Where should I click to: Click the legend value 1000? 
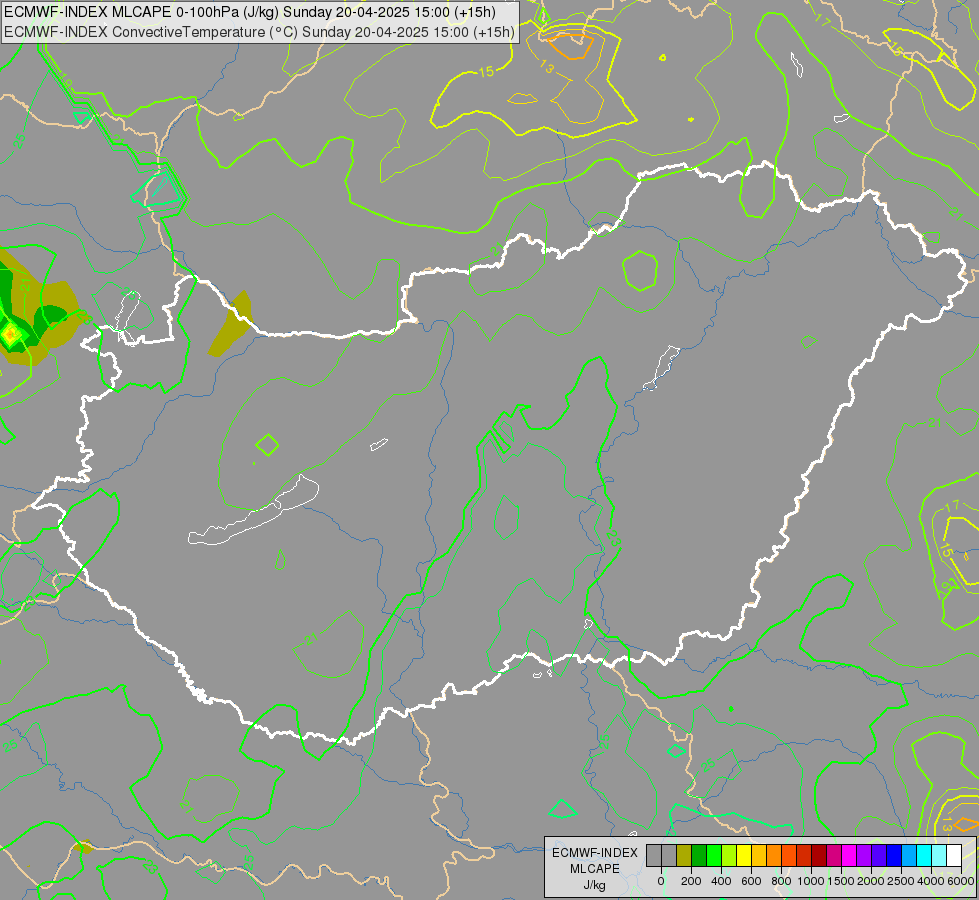click(x=811, y=881)
